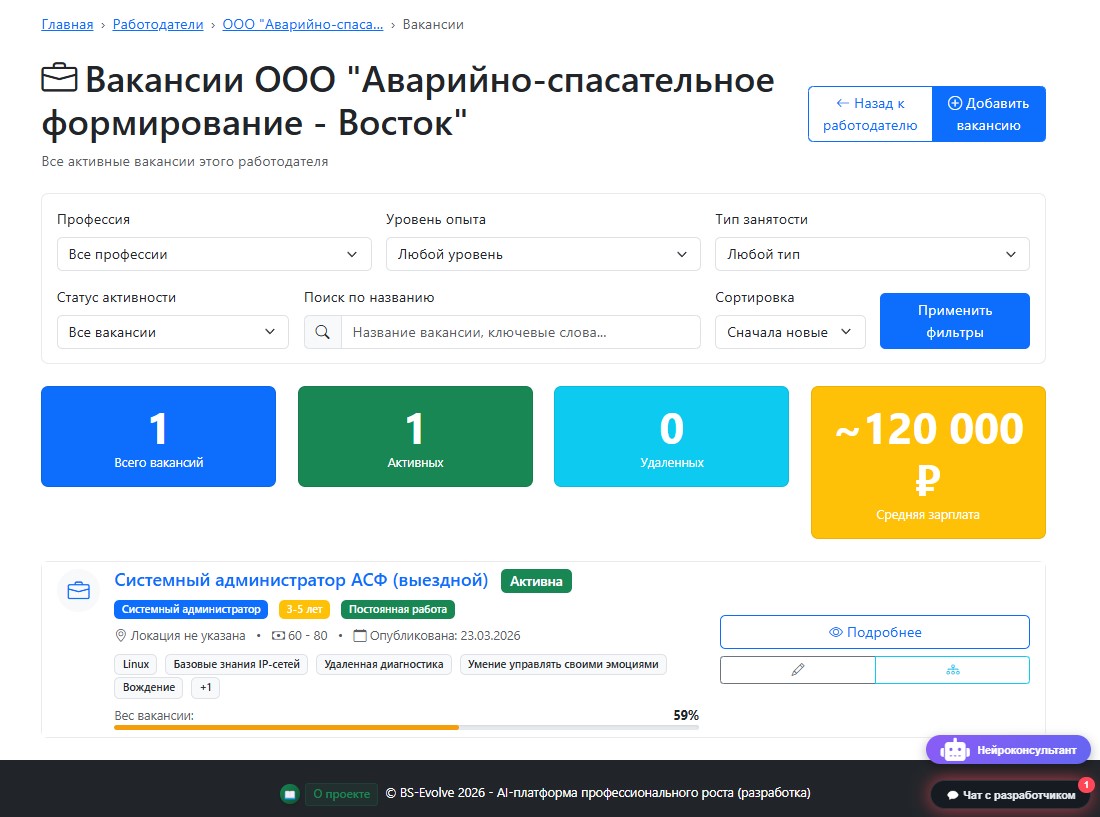Click the robot icon of Нейроконсультант
Viewport: 1100px width, 817px height.
click(955, 750)
